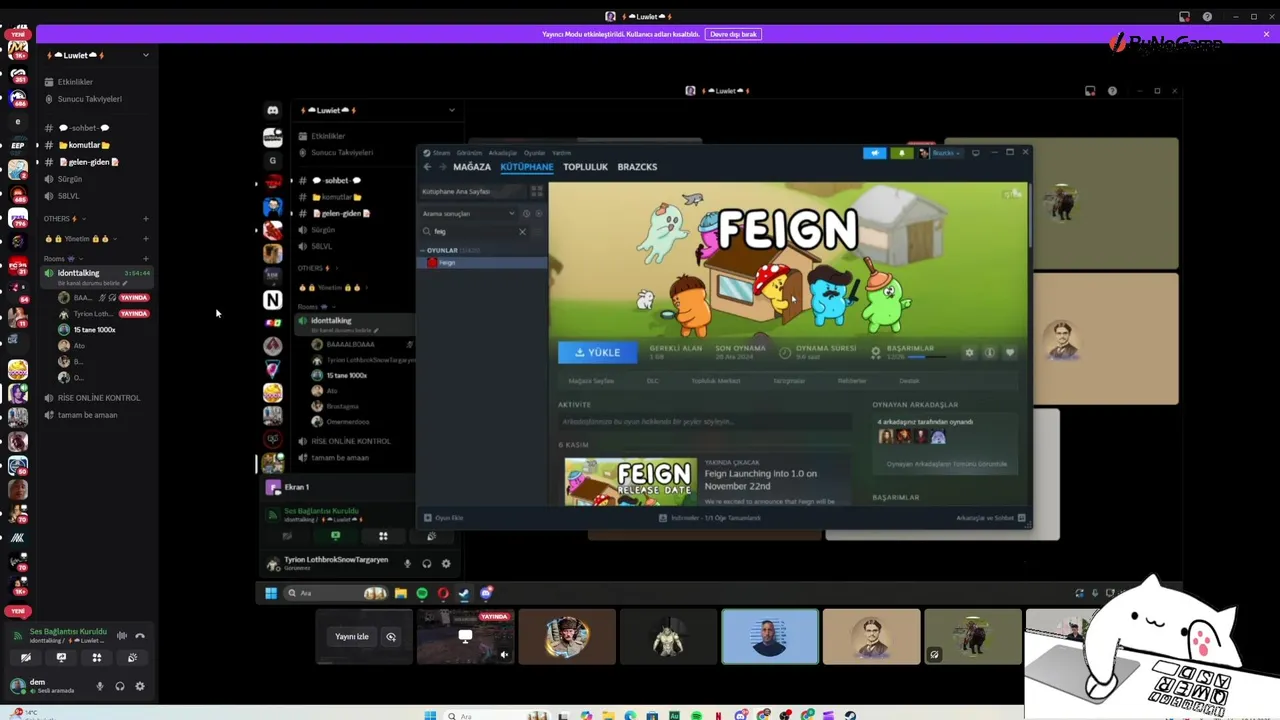
Task: Click the blue YÜKLE install button
Action: click(598, 353)
